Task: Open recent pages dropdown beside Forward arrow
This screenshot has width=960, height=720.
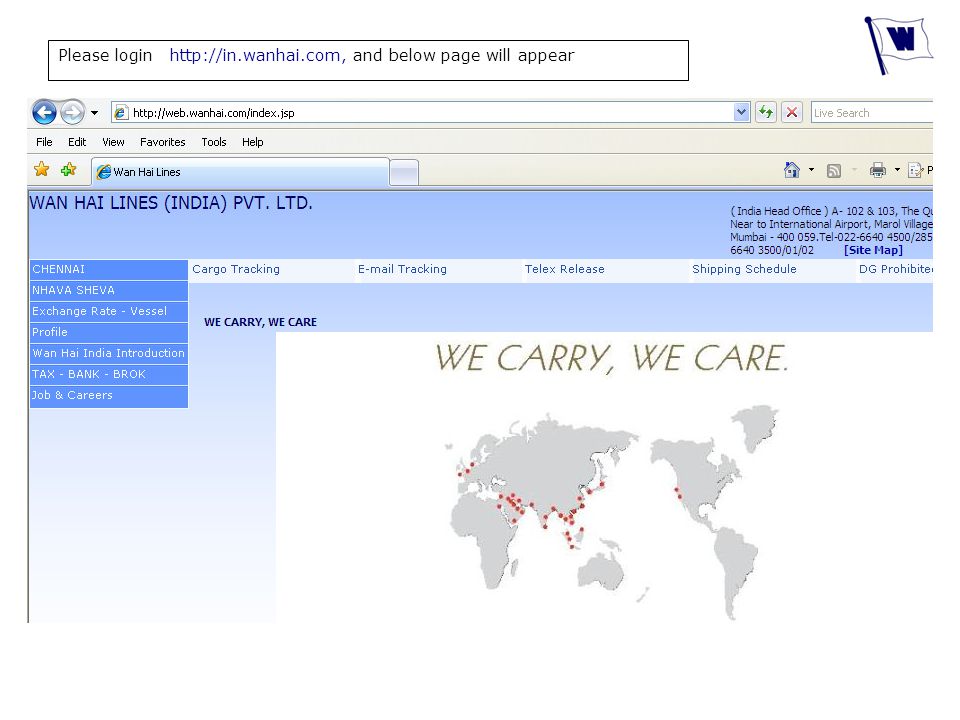Action: (94, 113)
